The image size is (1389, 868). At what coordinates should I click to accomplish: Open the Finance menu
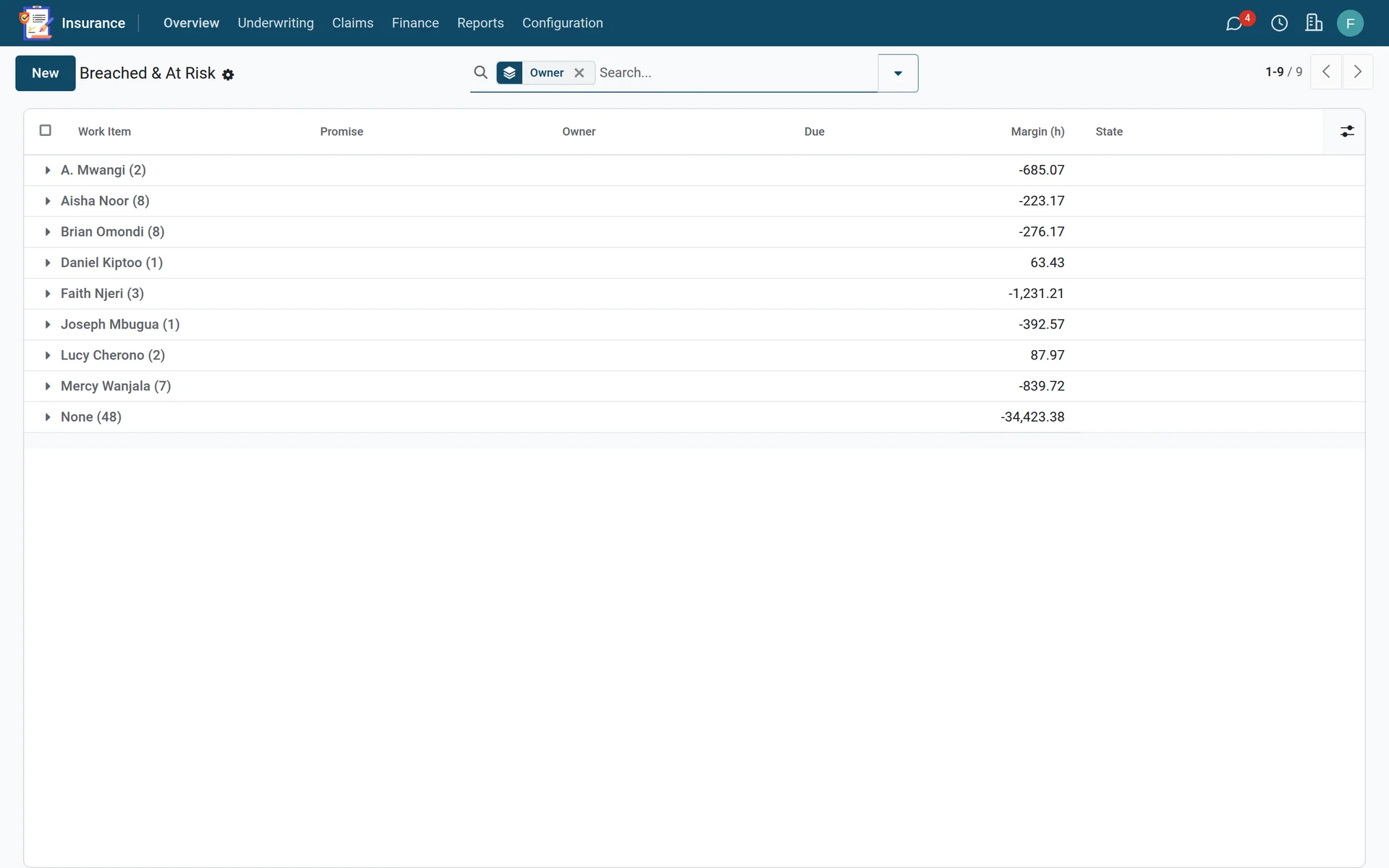tap(415, 23)
